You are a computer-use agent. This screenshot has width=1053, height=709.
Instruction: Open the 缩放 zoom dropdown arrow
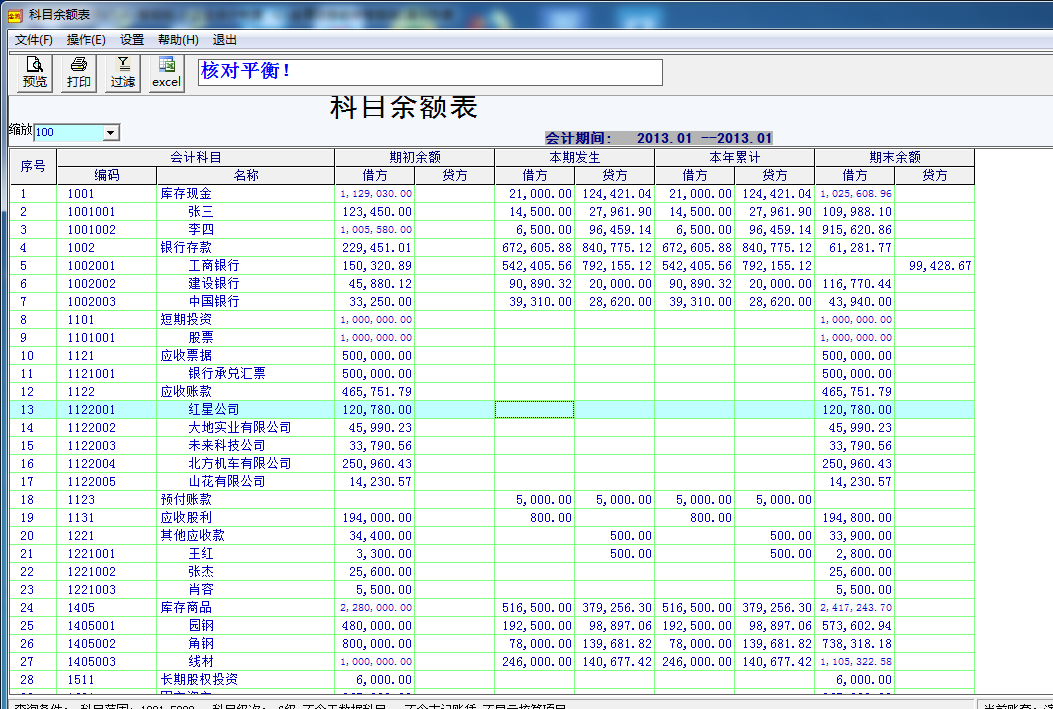(111, 132)
